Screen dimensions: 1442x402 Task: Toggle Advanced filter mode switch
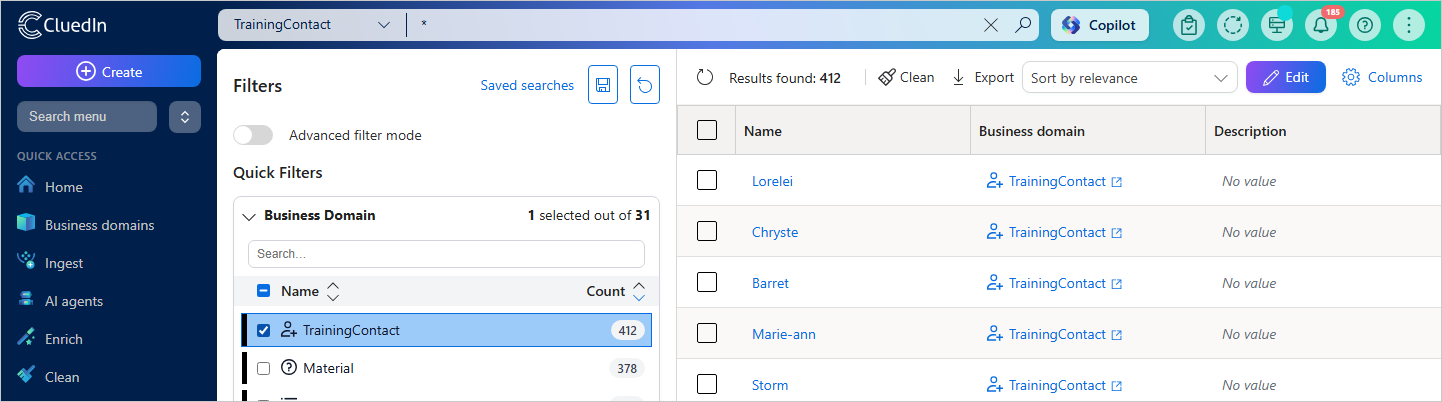pyautogui.click(x=253, y=135)
